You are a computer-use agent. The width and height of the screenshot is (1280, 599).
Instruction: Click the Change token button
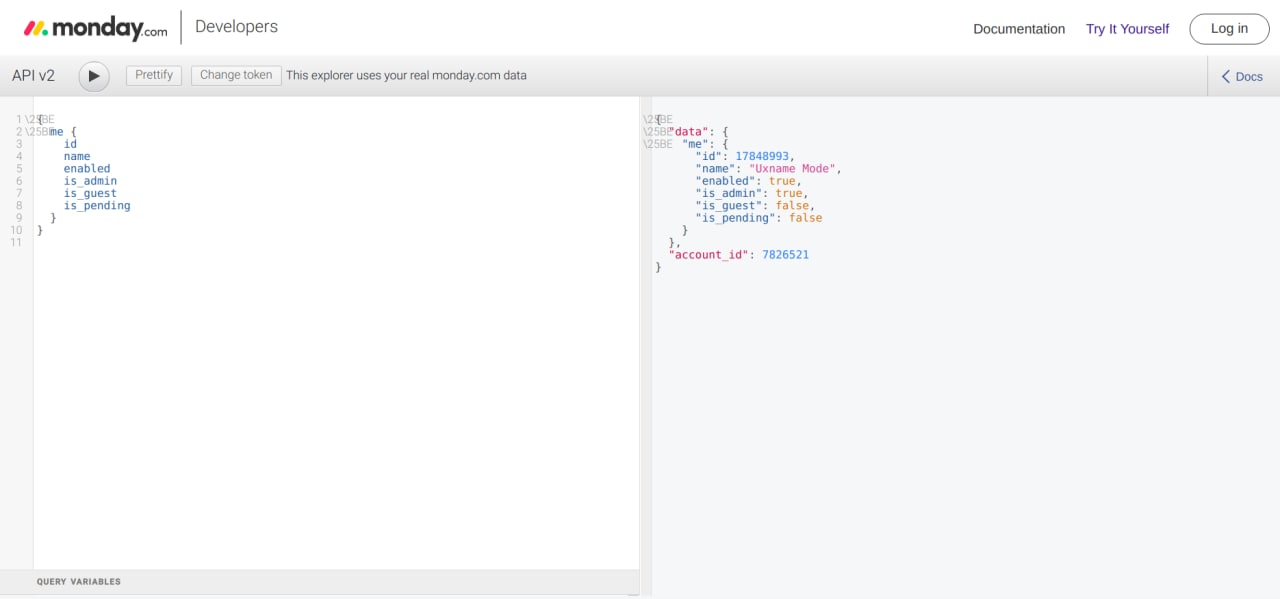coord(236,75)
